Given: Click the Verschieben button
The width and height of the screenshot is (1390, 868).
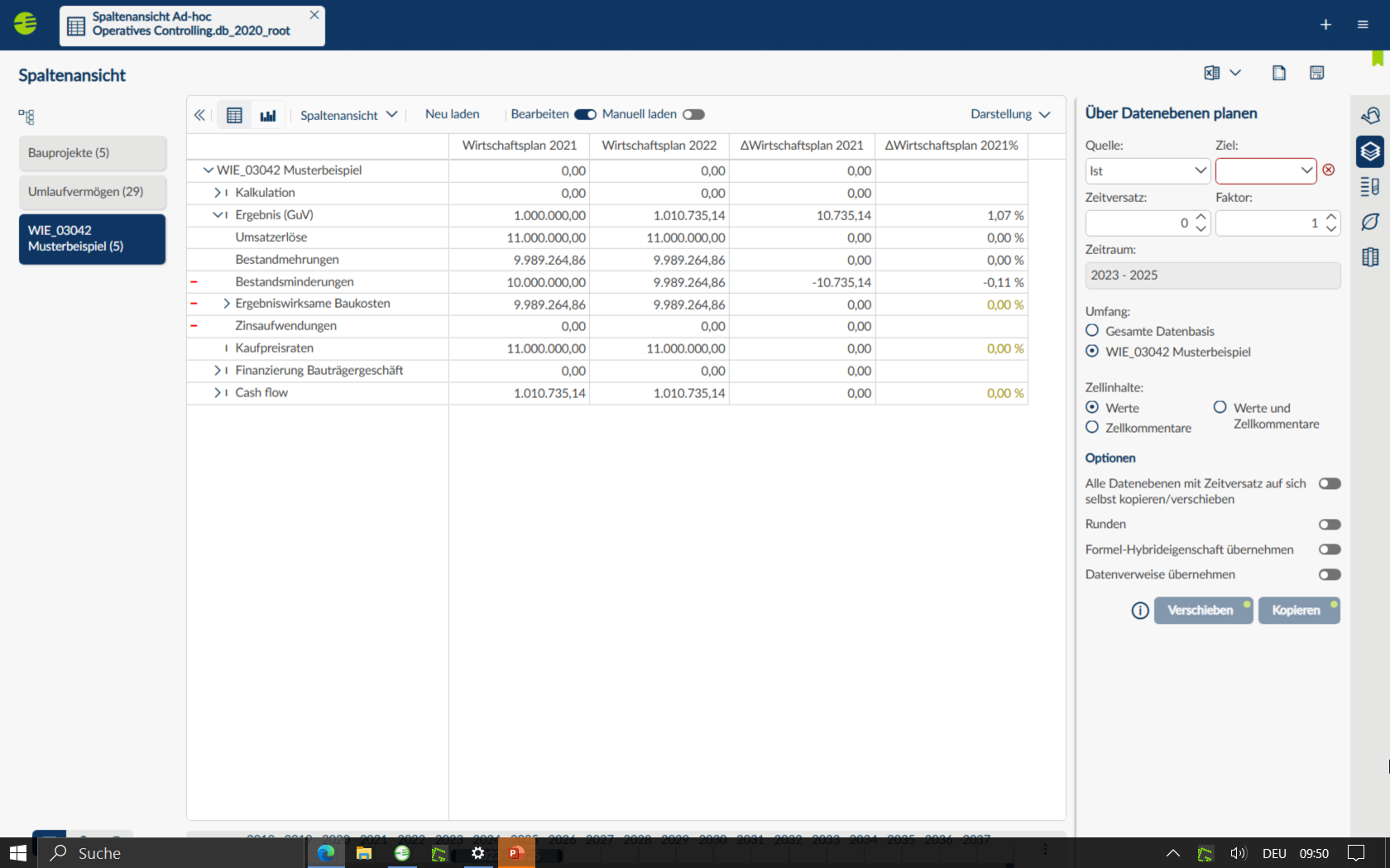Looking at the screenshot, I should 1203,611.
